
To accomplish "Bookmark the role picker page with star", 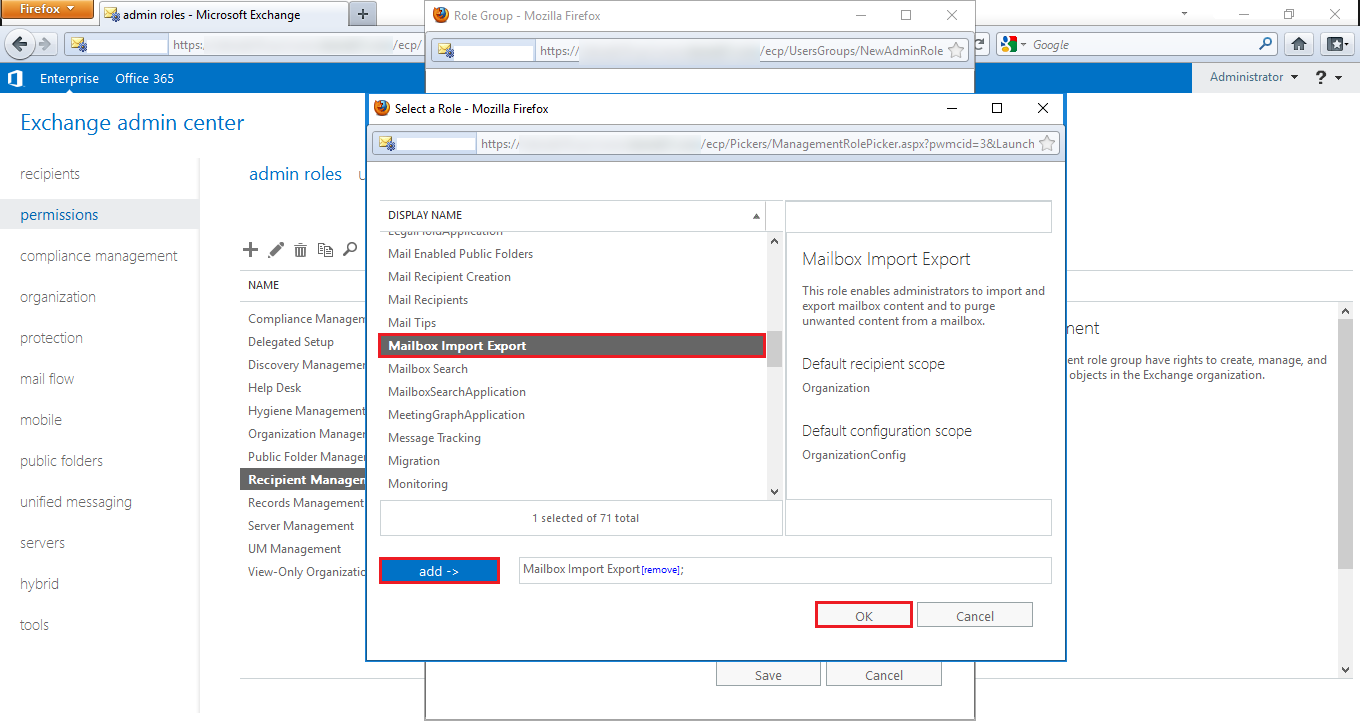I will (1047, 143).
